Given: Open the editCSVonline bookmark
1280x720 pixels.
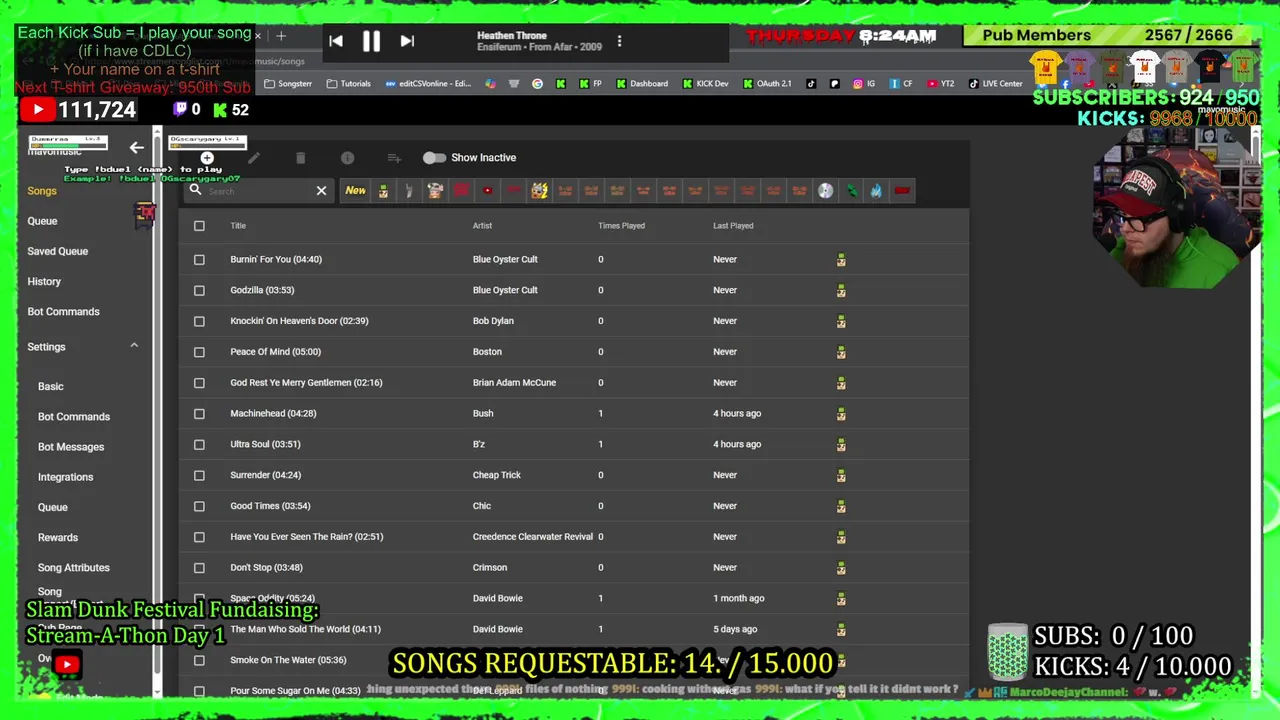Looking at the screenshot, I should click(x=428, y=84).
